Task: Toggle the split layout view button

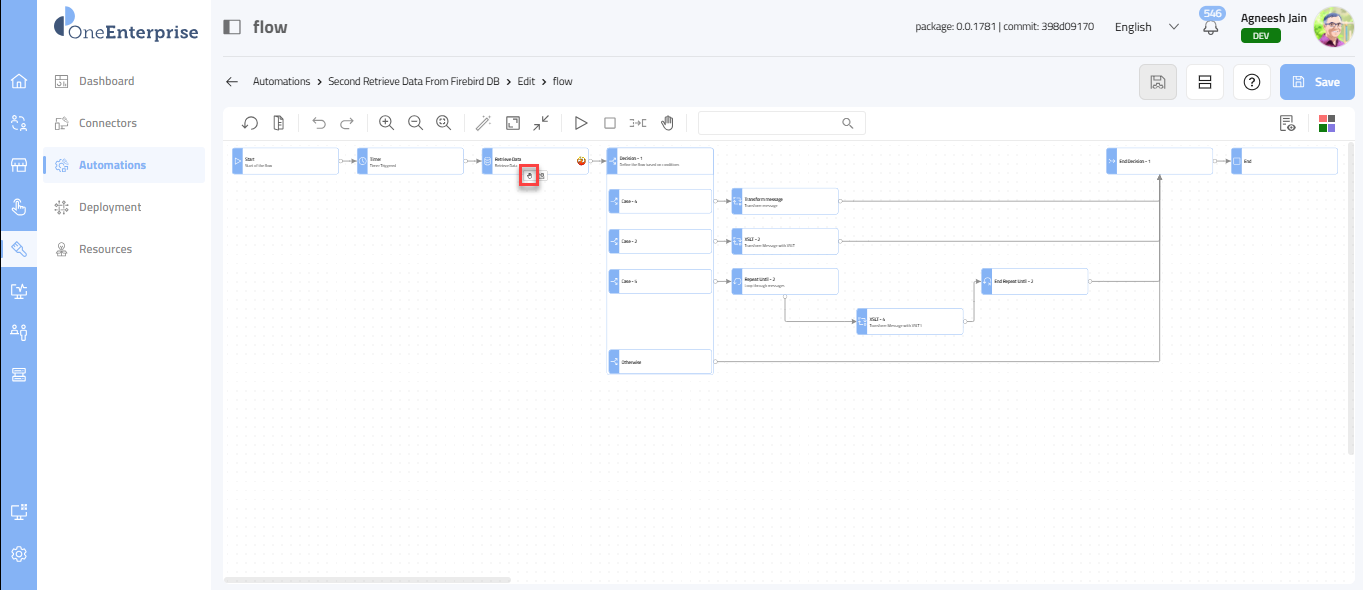Action: (x=1204, y=82)
